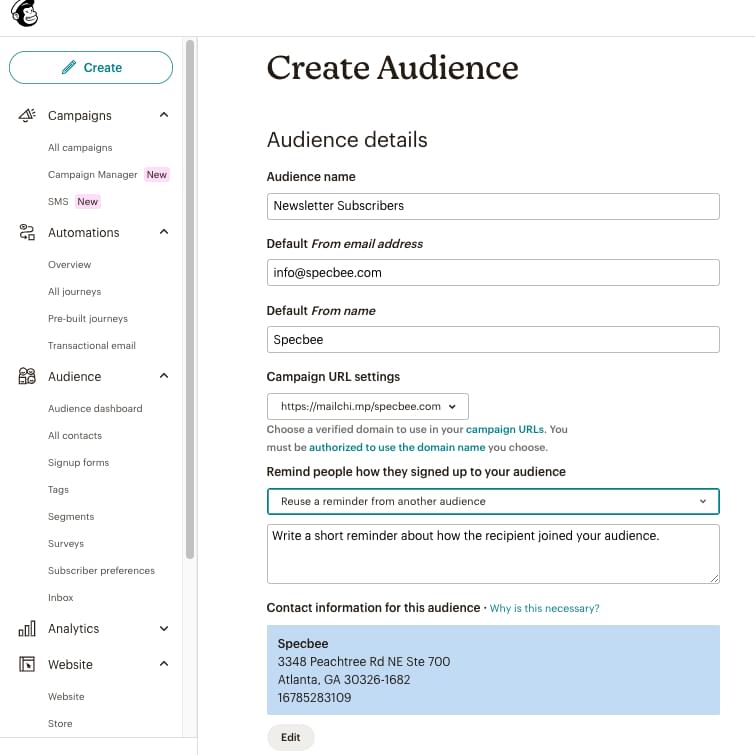755x755 pixels.
Task: Click the Mailchimp Freddie logo
Action: coord(24,15)
